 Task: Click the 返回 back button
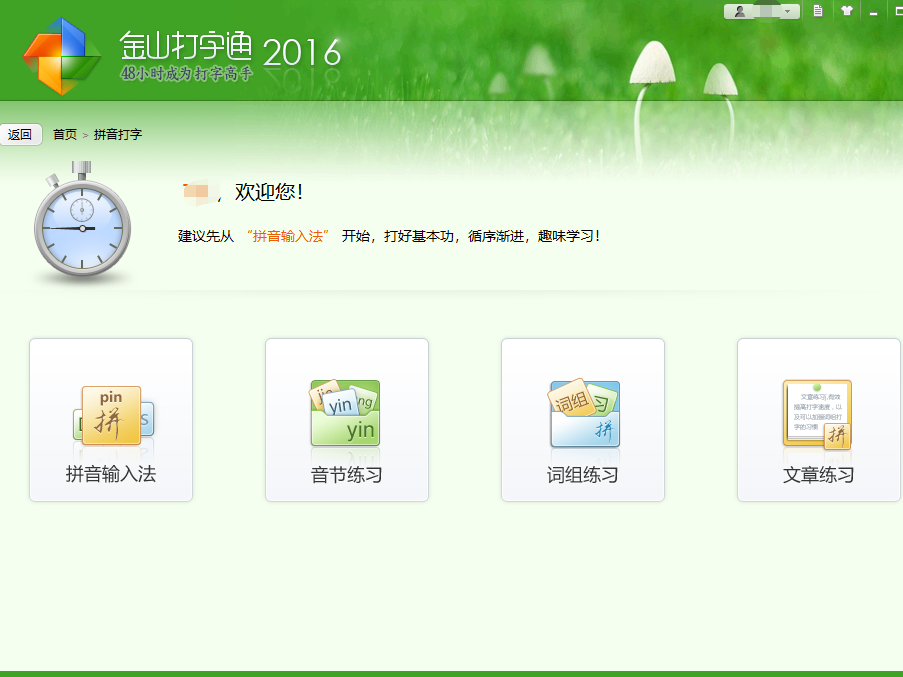(x=21, y=135)
